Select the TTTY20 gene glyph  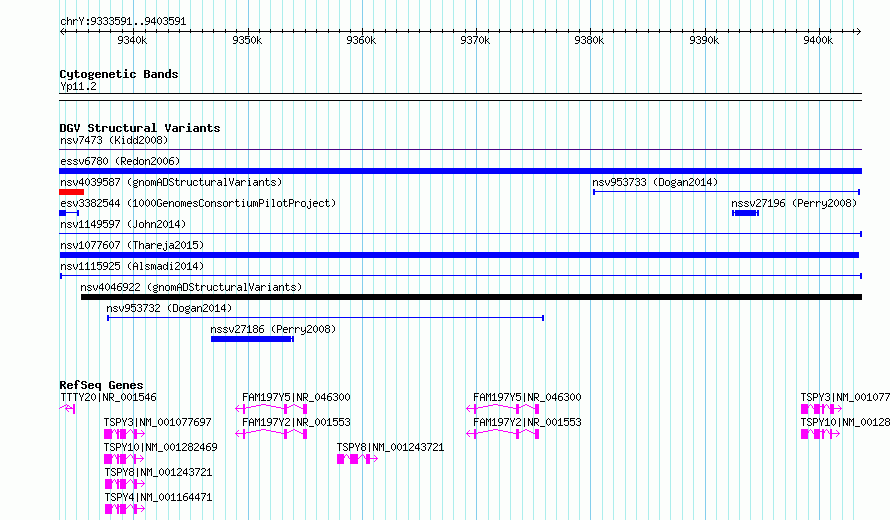pyautogui.click(x=68, y=409)
